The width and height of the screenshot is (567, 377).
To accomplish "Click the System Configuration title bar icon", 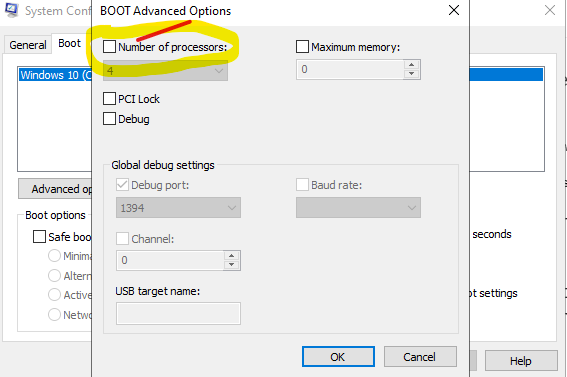I will coord(12,10).
